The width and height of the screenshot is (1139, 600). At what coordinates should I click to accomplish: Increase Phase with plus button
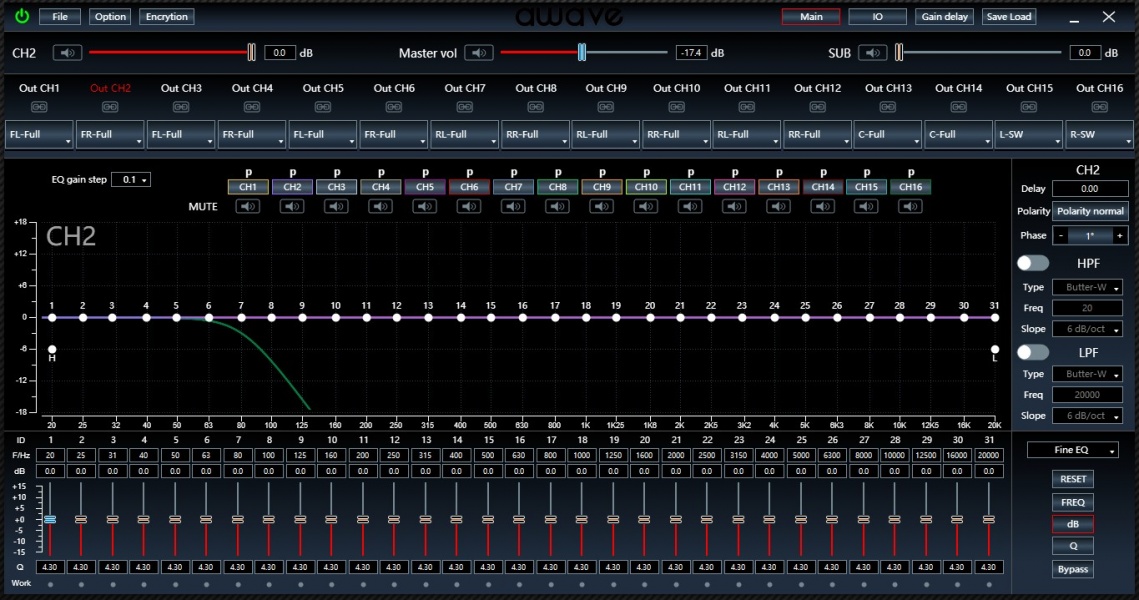pyautogui.click(x=1119, y=236)
